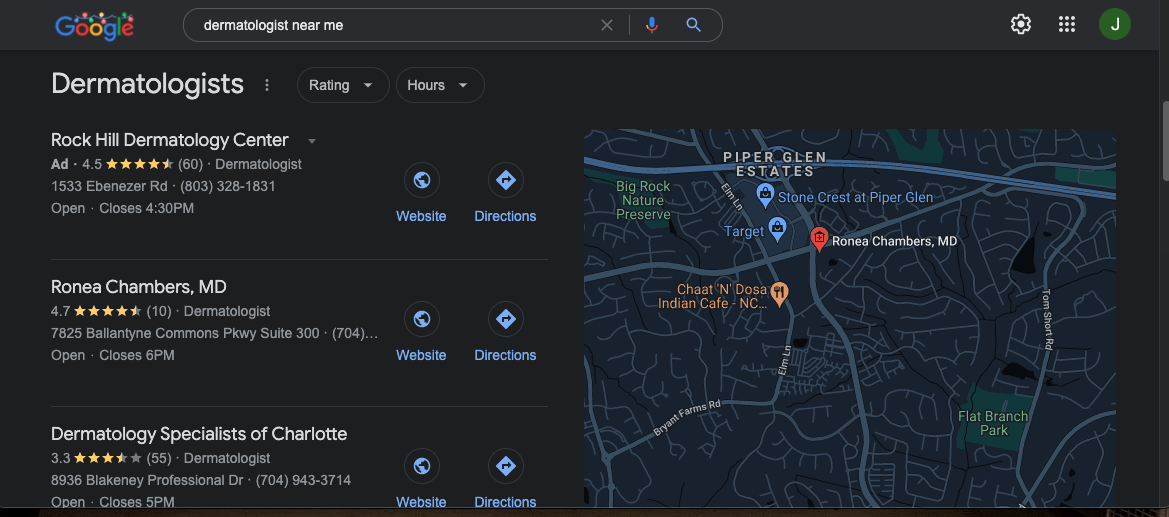Open the three-dot menu beside Dermatologists
This screenshot has width=1169, height=517.
tap(267, 85)
